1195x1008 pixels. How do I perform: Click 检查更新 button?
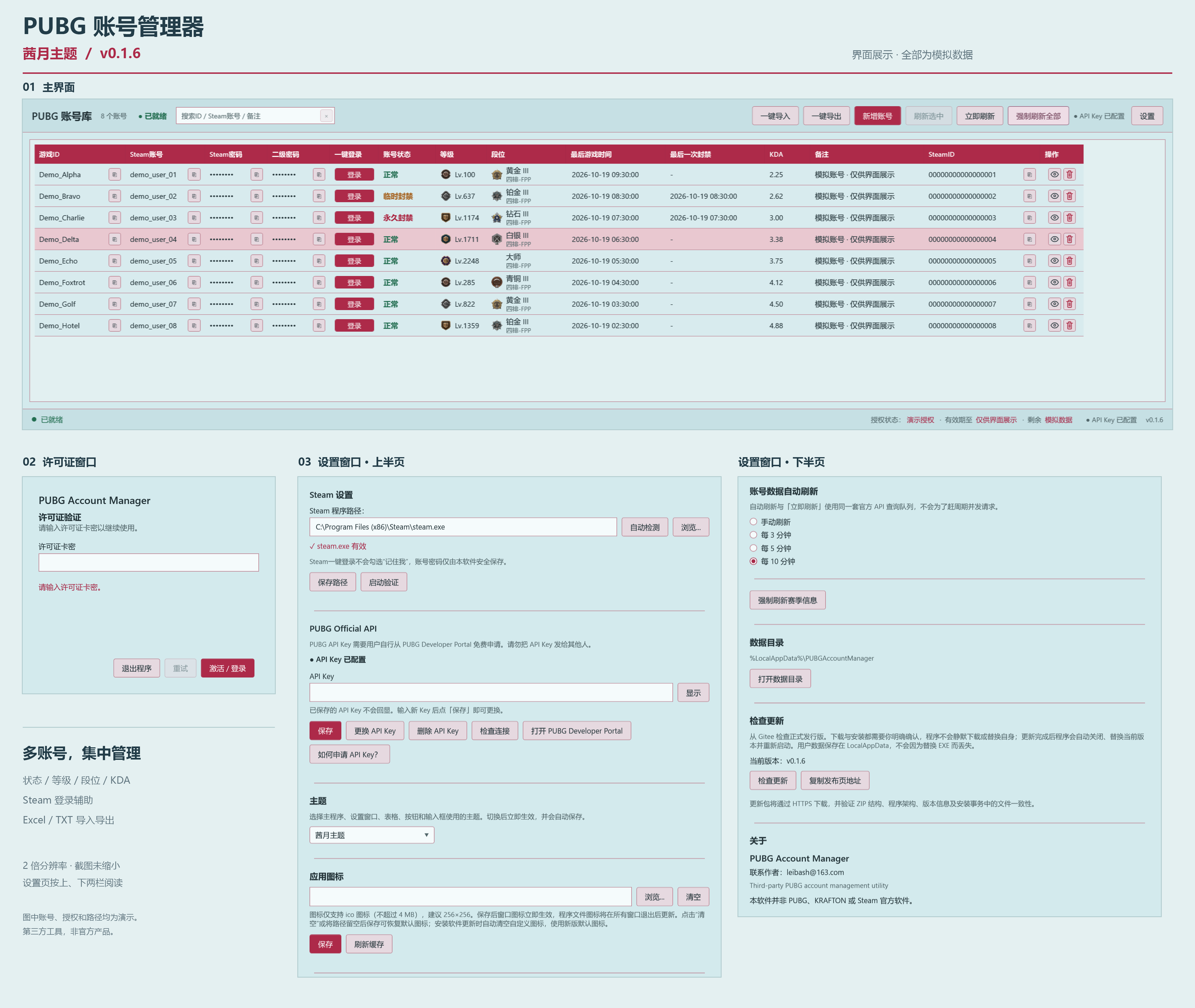pos(773,781)
